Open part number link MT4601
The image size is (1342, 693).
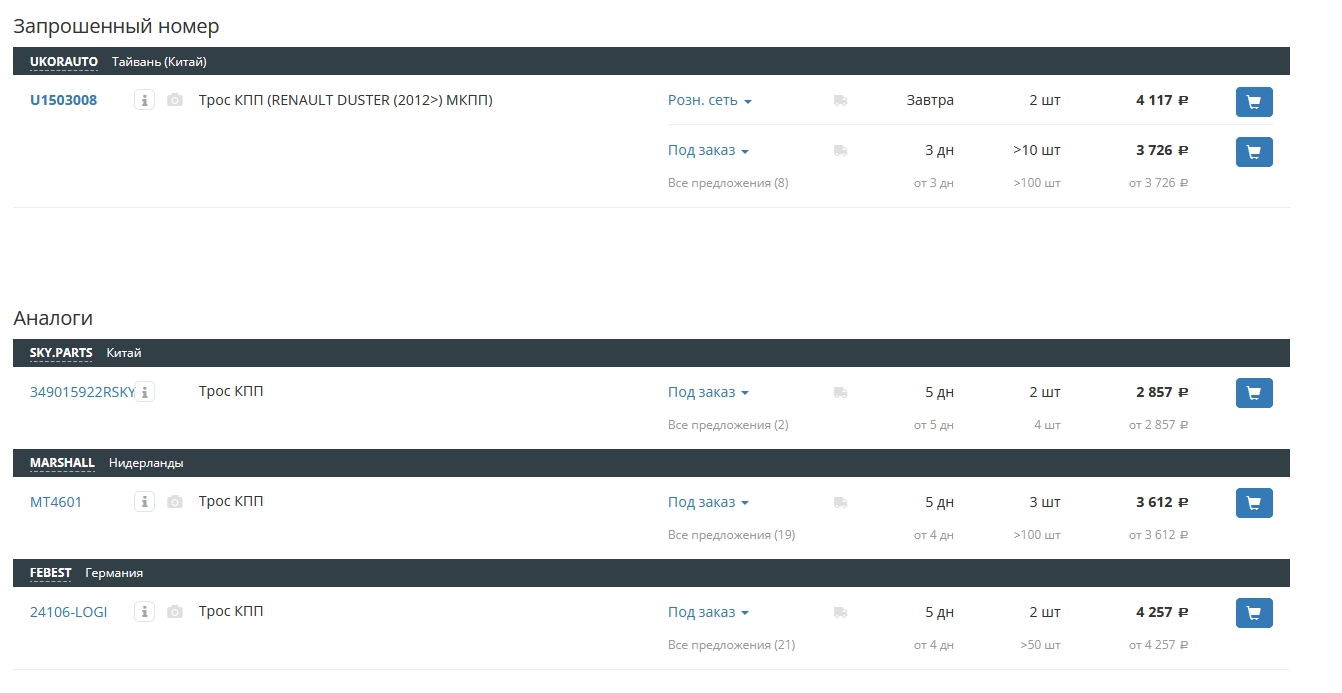(x=56, y=502)
